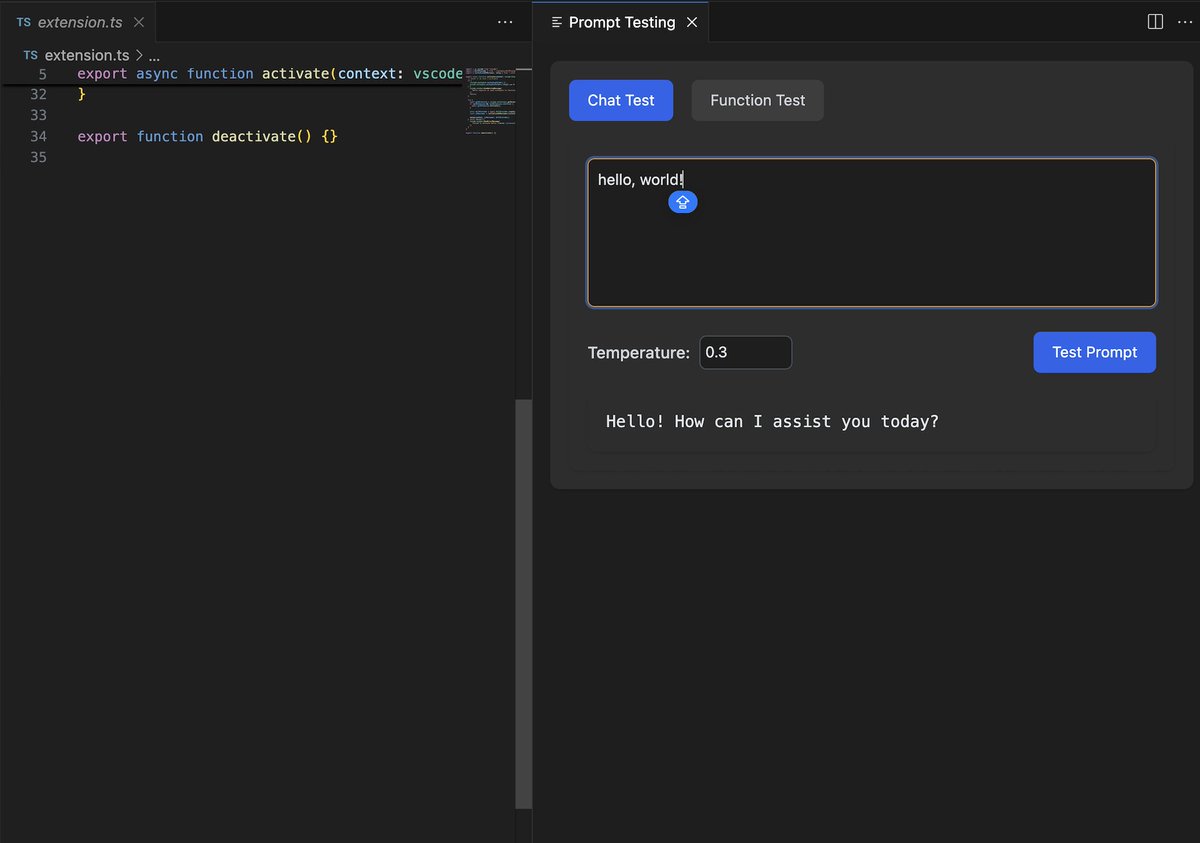Click the closing brace on line 32

(x=82, y=94)
